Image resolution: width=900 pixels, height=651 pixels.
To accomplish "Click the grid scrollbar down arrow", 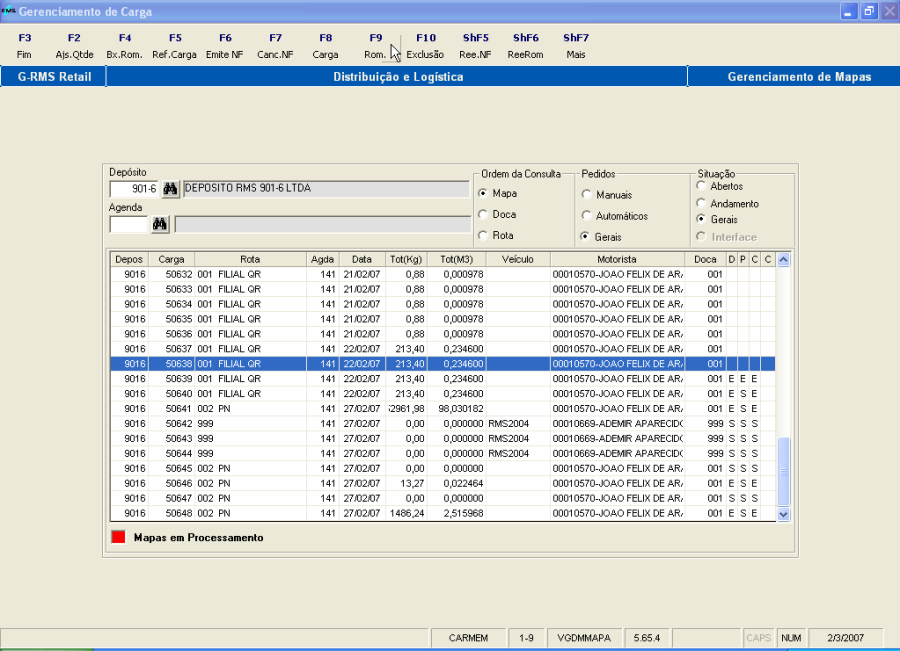I will [x=783, y=514].
